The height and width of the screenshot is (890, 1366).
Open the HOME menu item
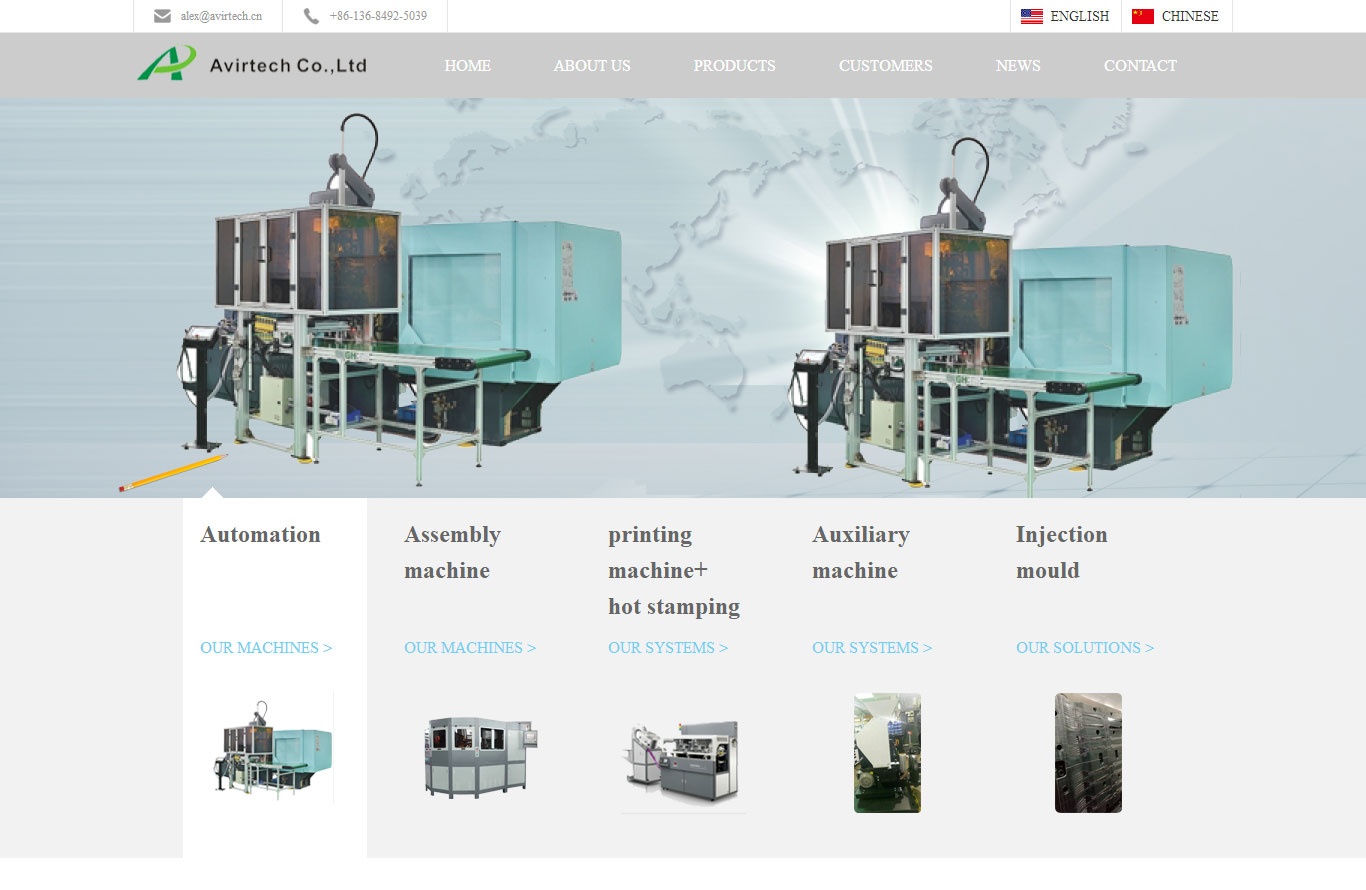coord(467,66)
